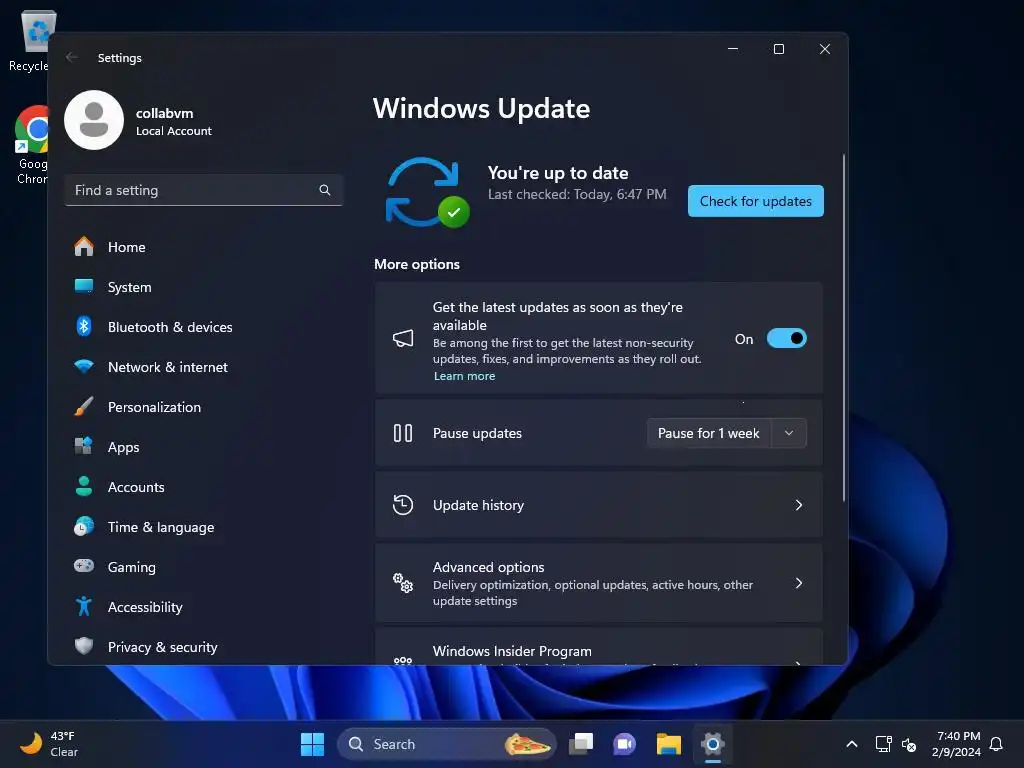The width and height of the screenshot is (1024, 768).
Task: Click the System monitor icon
Action: coord(84,286)
